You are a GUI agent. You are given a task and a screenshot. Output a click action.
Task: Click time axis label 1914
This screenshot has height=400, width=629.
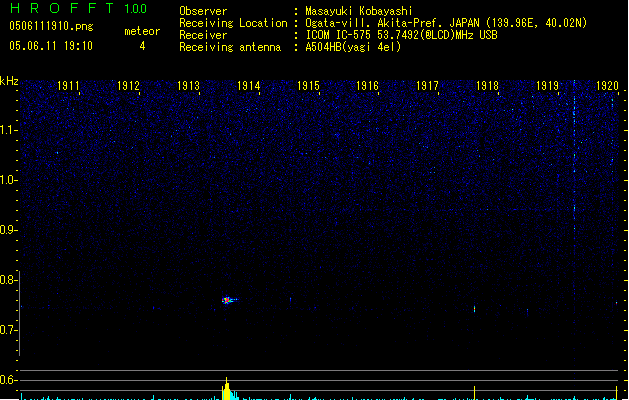[x=249, y=86]
